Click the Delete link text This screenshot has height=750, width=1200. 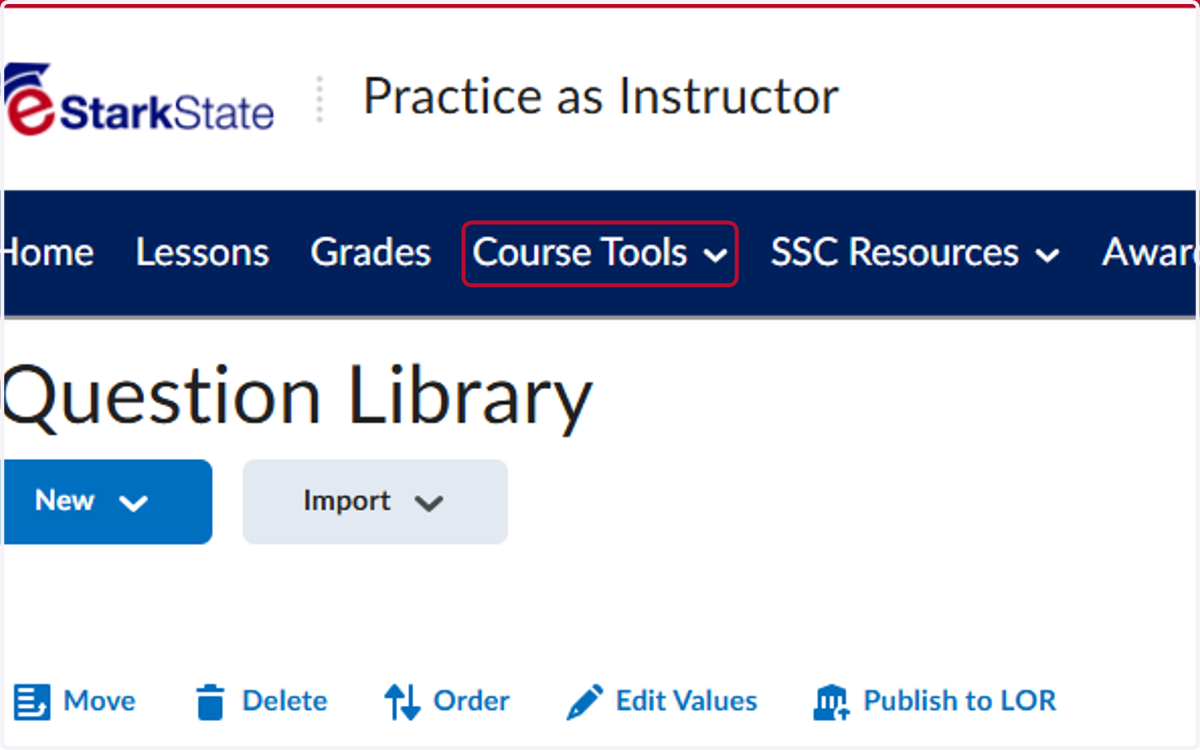point(285,701)
